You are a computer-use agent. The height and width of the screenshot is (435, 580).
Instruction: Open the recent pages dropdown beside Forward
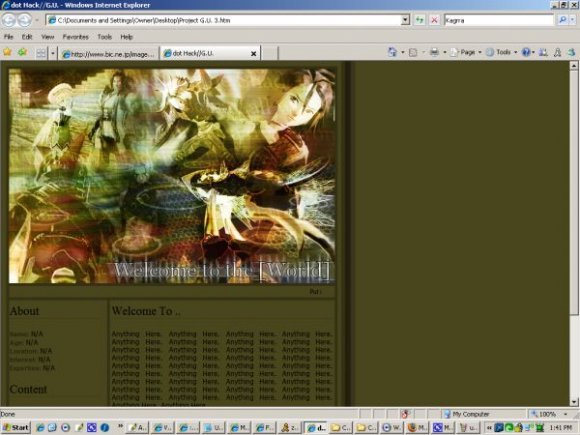37,20
